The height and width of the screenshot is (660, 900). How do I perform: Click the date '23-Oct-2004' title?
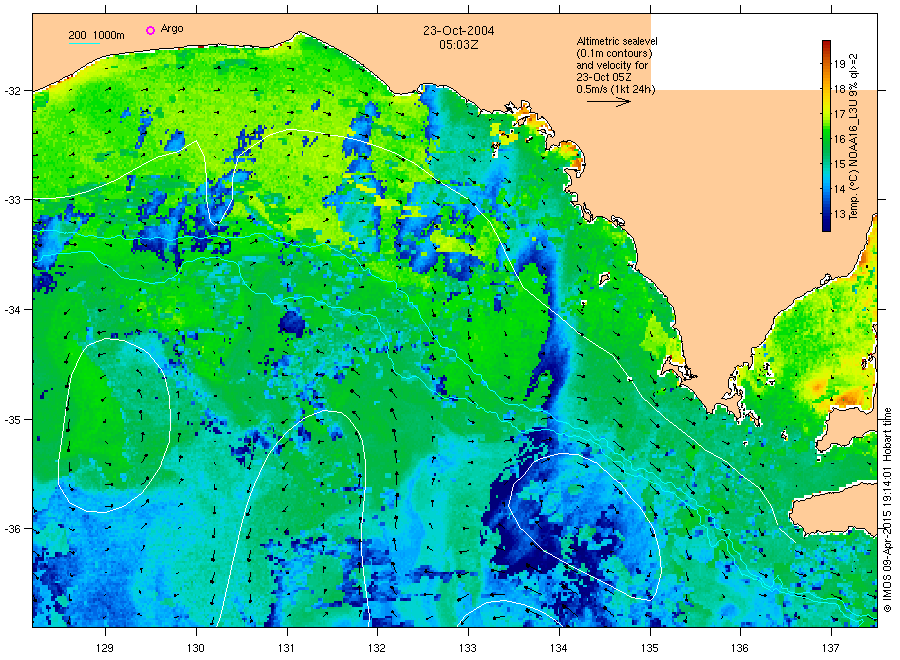459,30
